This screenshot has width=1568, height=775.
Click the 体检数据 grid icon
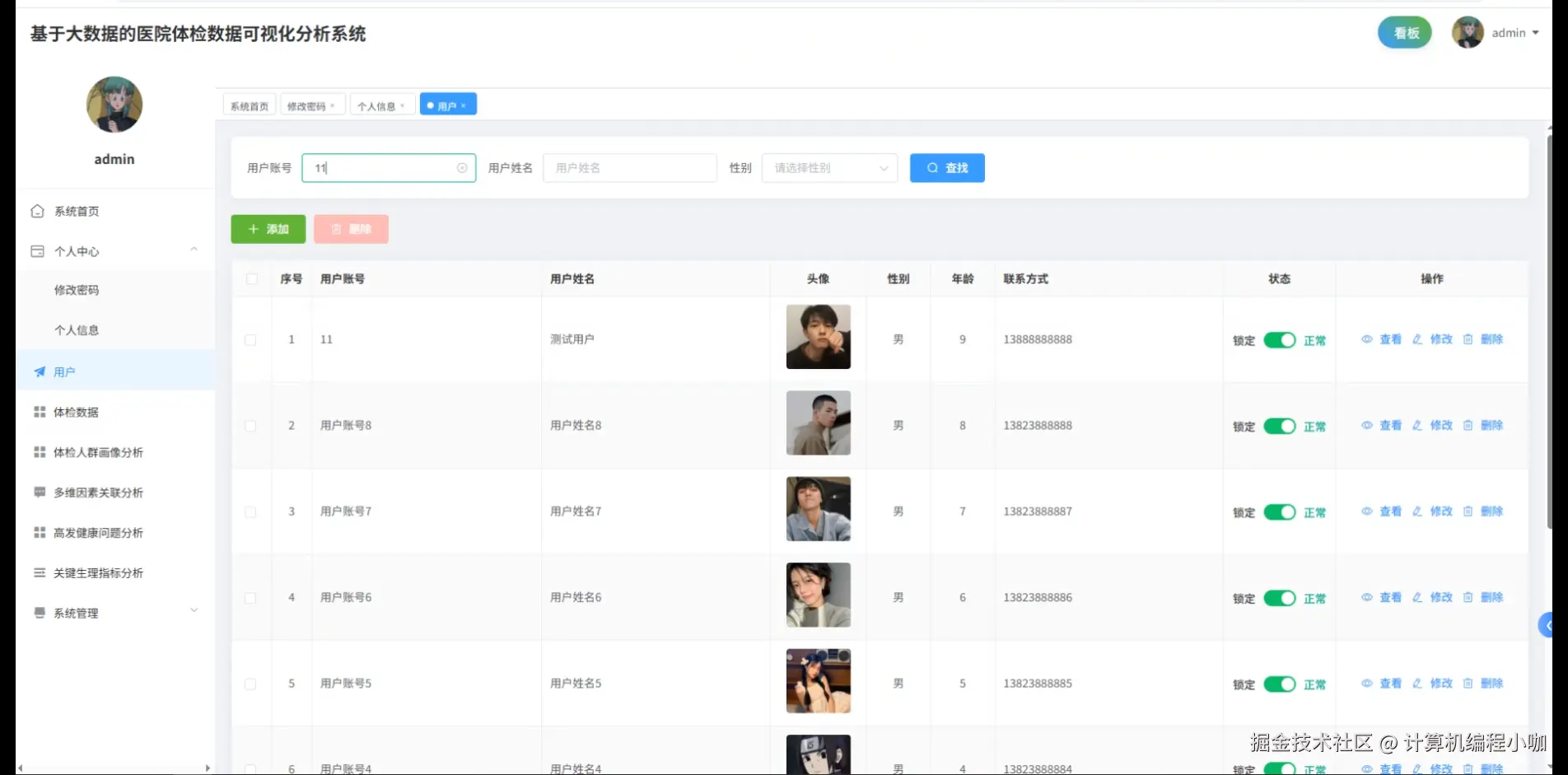tap(40, 412)
